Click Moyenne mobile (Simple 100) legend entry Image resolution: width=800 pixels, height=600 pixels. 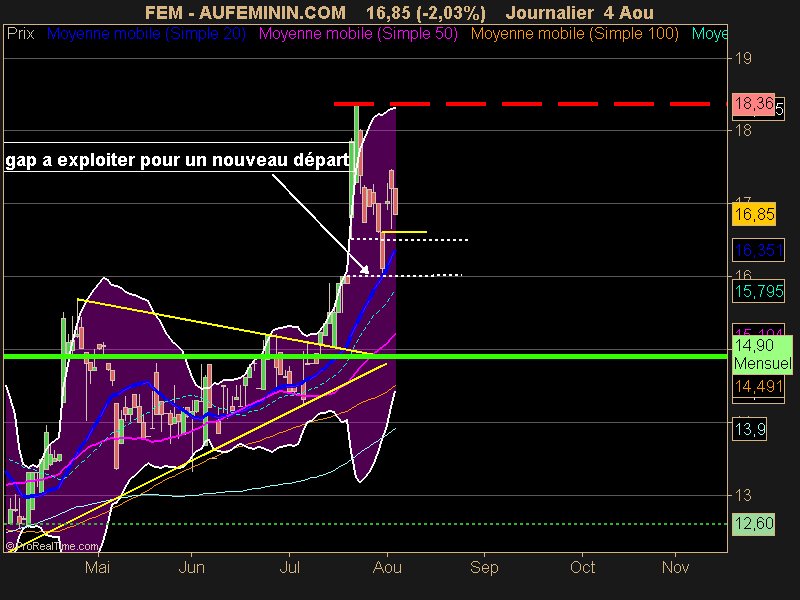click(574, 34)
